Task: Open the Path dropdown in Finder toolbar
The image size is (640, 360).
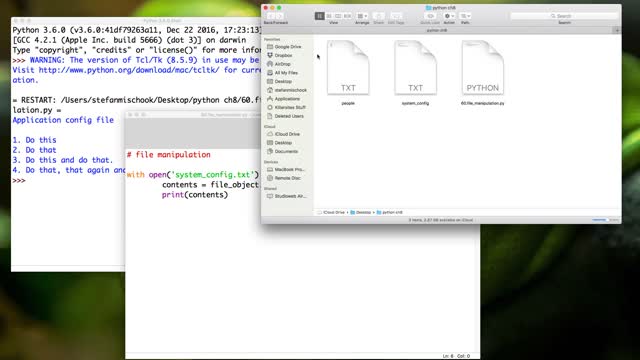Action: coord(465,16)
